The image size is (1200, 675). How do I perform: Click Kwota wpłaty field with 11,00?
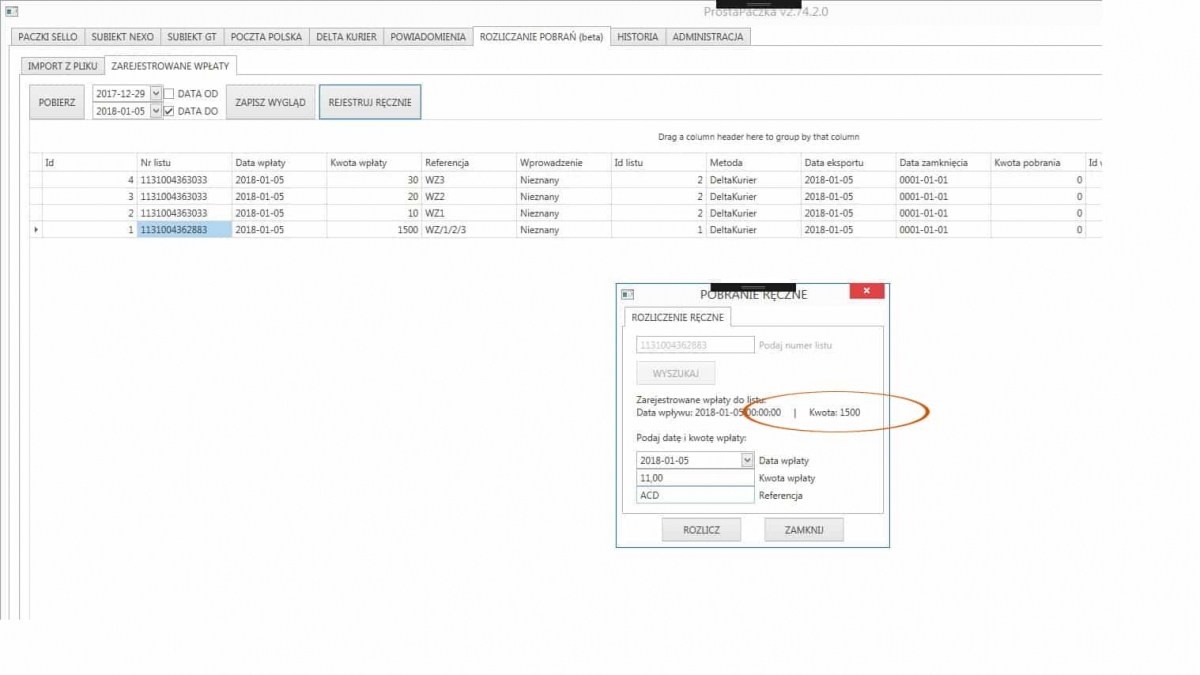tap(695, 478)
